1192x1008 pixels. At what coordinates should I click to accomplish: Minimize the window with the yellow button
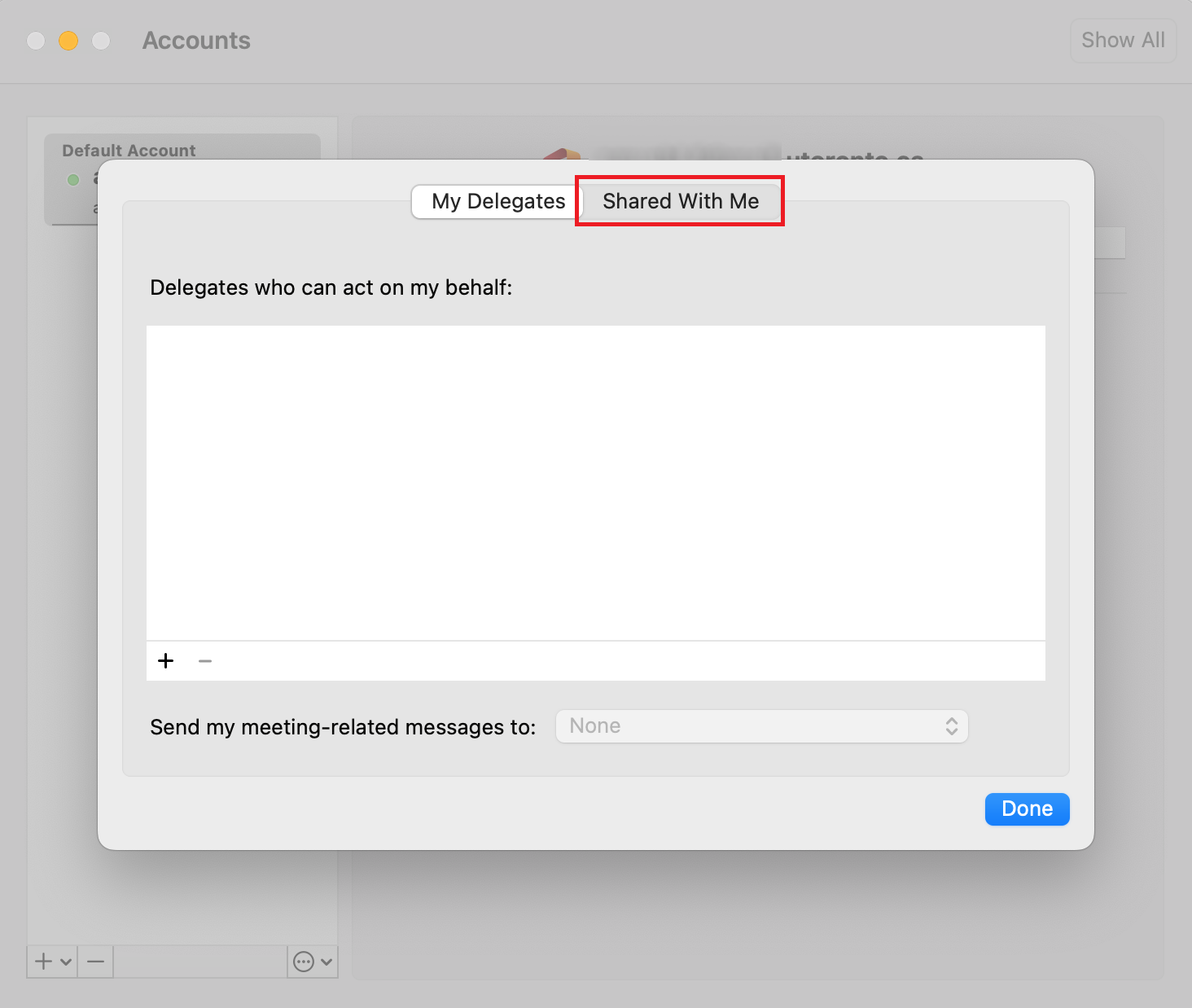point(68,41)
